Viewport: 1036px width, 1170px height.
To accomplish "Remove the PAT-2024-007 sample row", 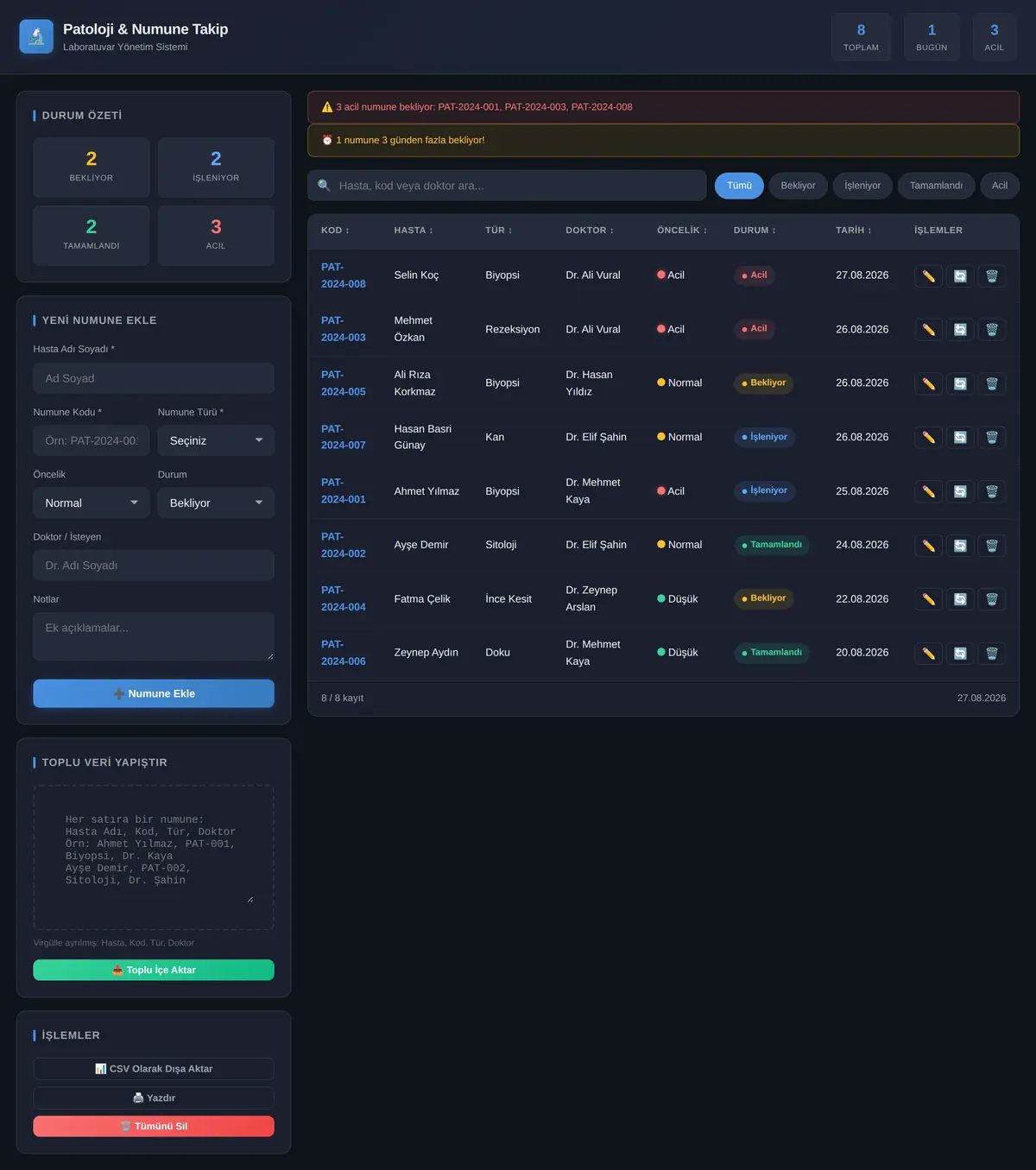I will tap(992, 438).
